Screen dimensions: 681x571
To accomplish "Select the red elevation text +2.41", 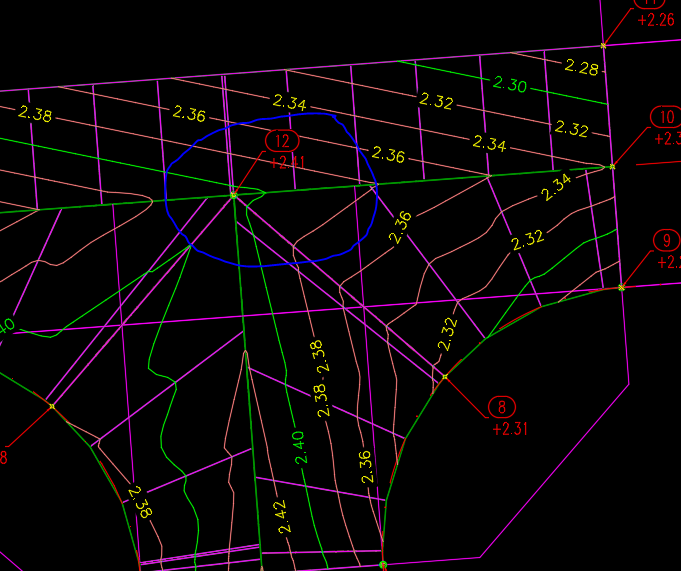I will pyautogui.click(x=287, y=163).
